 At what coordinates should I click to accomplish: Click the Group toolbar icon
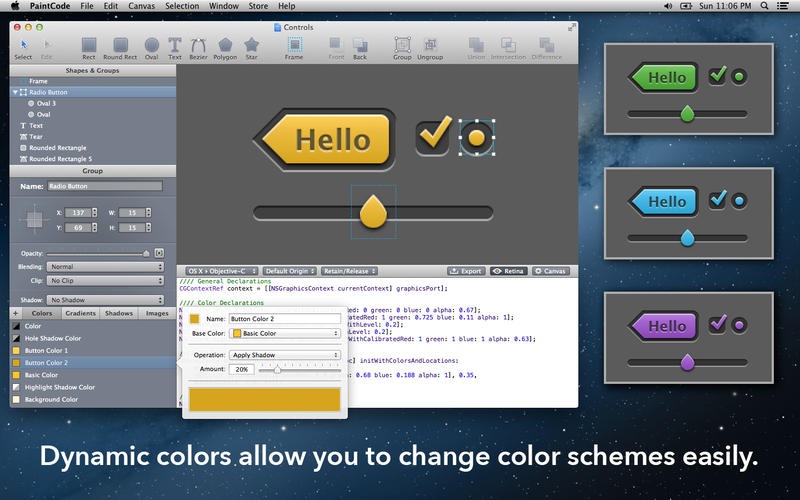tap(402, 47)
